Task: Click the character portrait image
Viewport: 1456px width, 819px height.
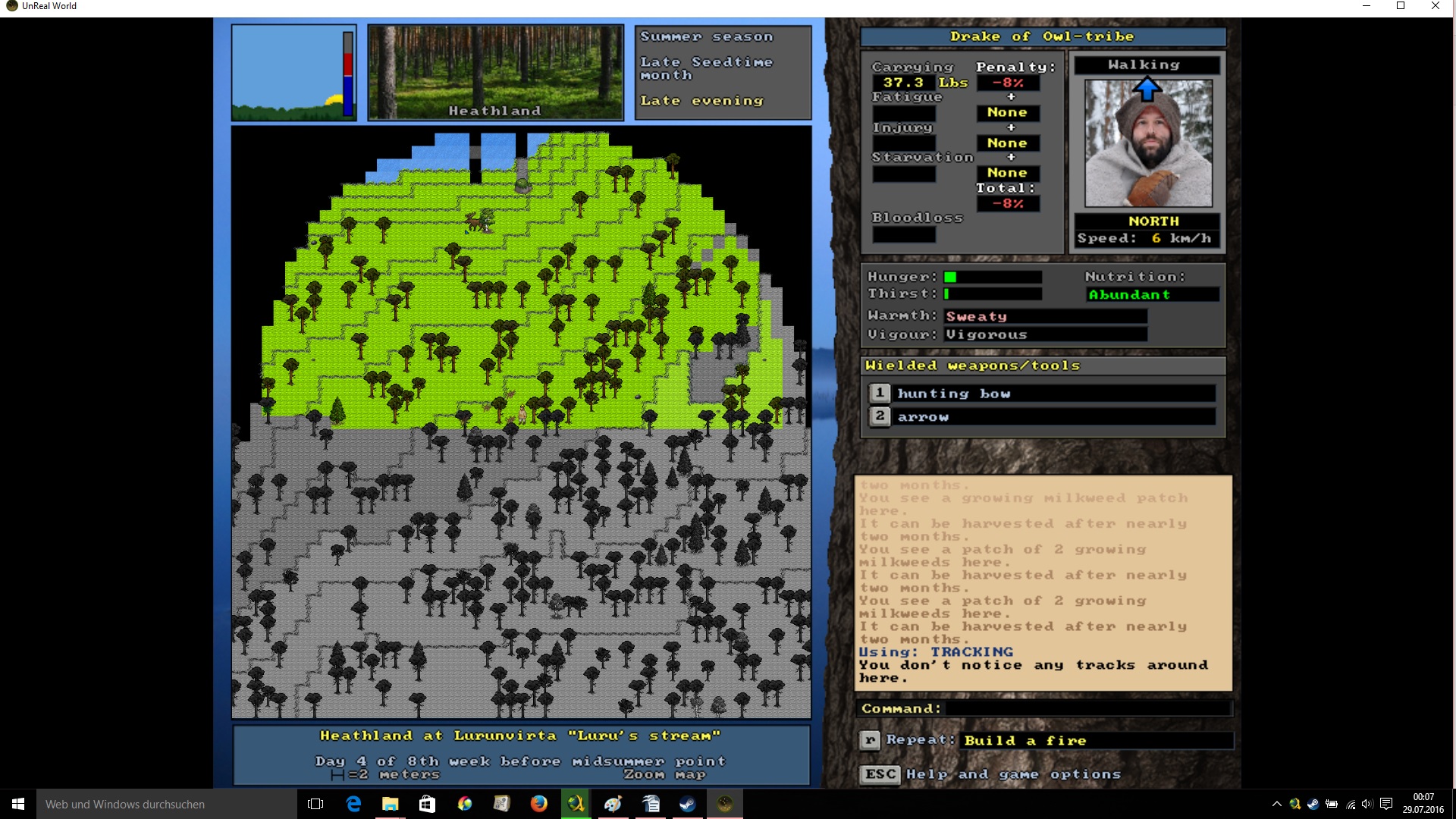Action: 1148,143
